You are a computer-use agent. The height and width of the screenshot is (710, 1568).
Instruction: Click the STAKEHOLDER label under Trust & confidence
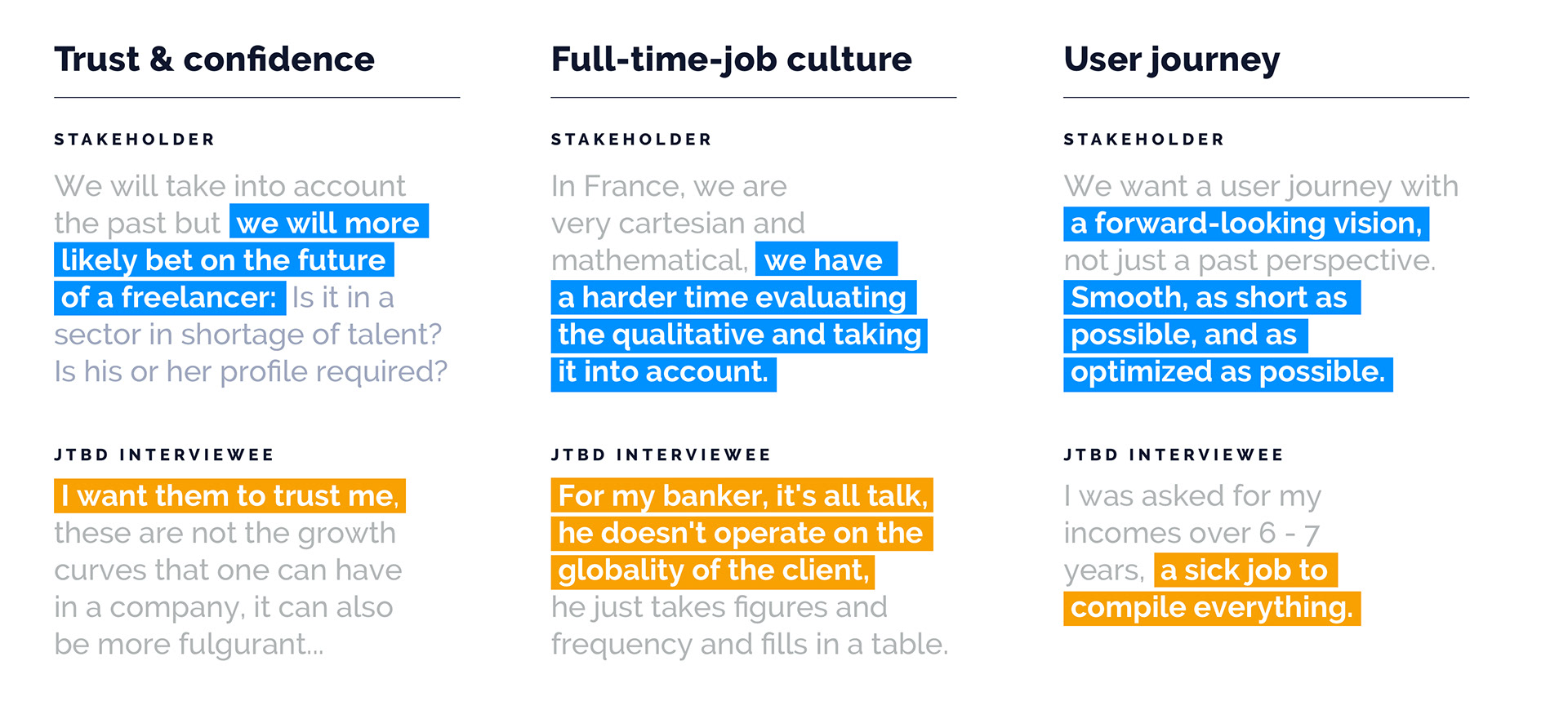135,140
